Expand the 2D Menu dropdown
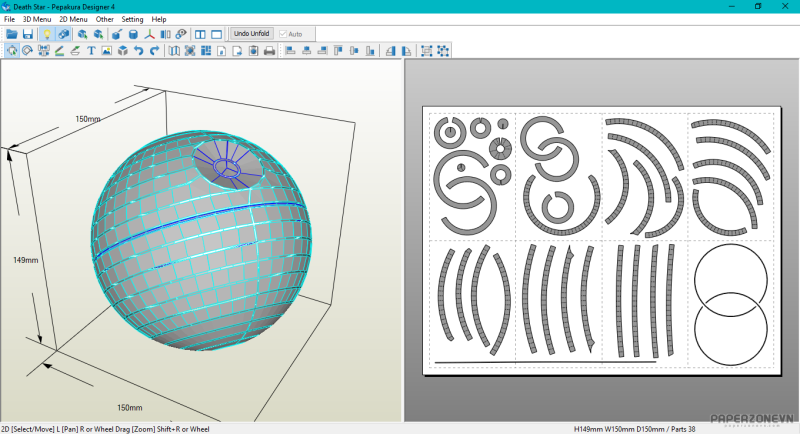 [73, 19]
